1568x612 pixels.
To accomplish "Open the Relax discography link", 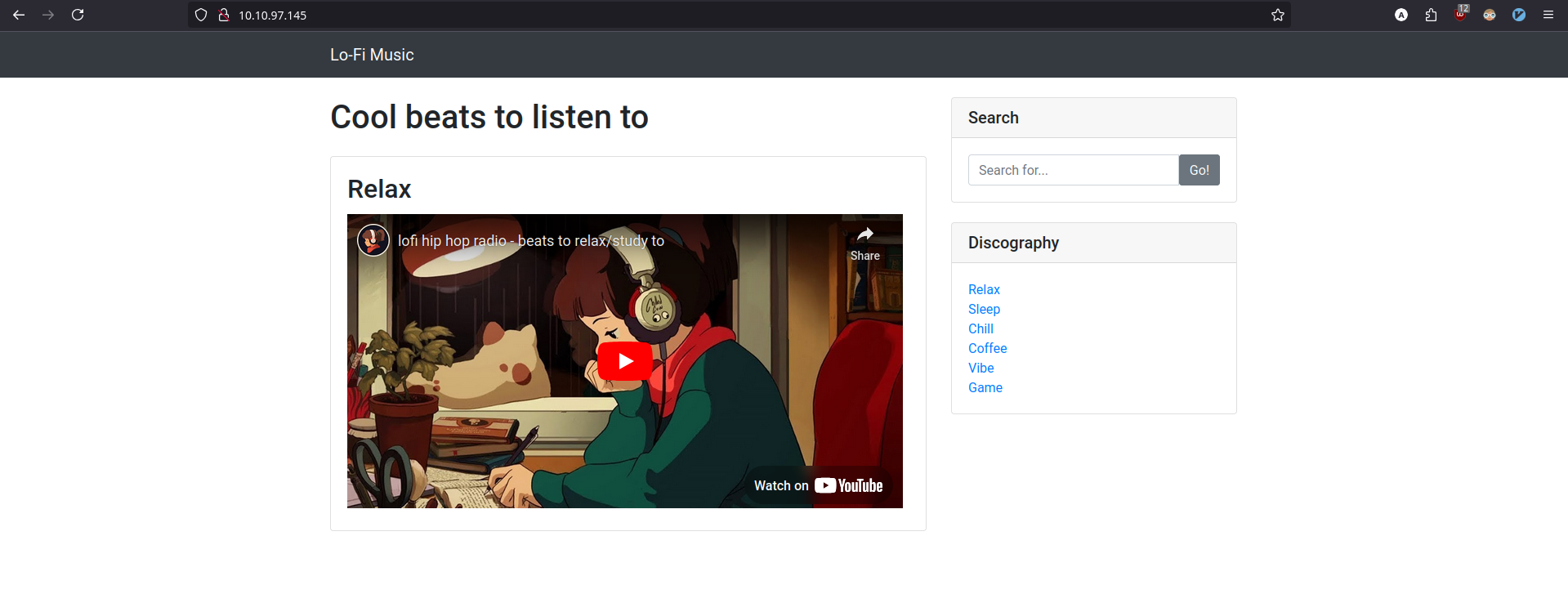I will pos(984,289).
